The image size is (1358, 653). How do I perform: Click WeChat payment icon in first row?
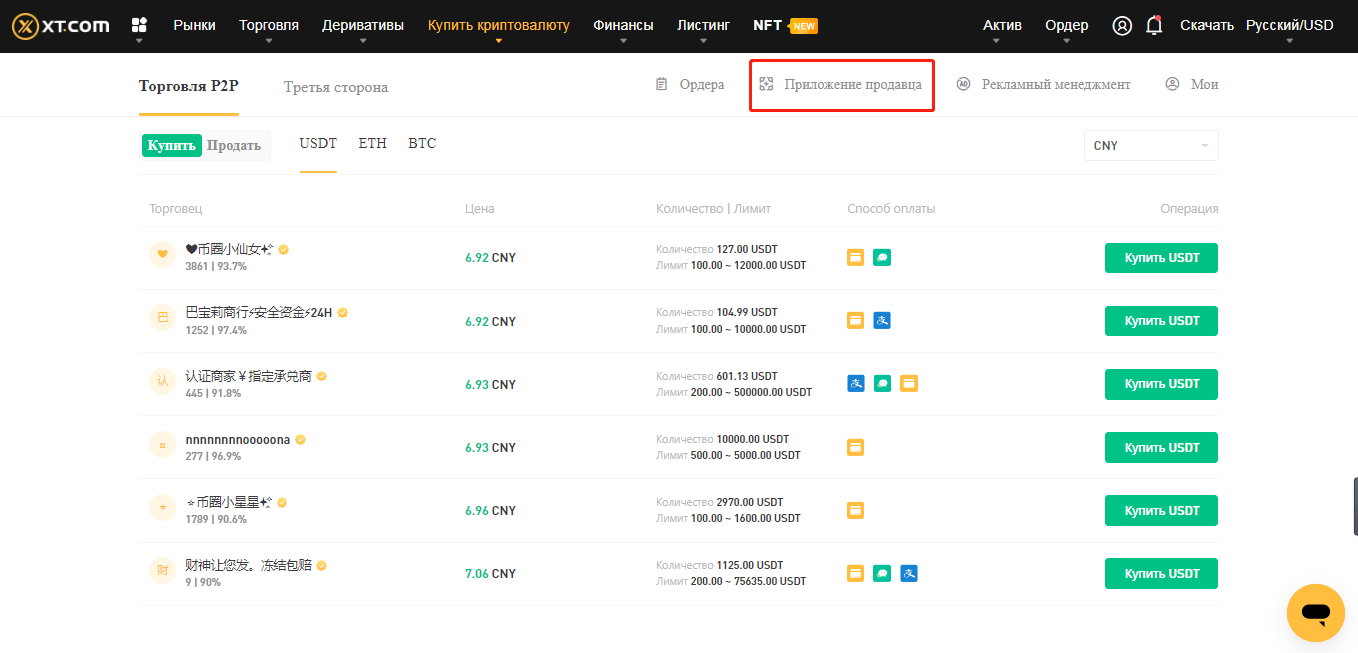882,257
